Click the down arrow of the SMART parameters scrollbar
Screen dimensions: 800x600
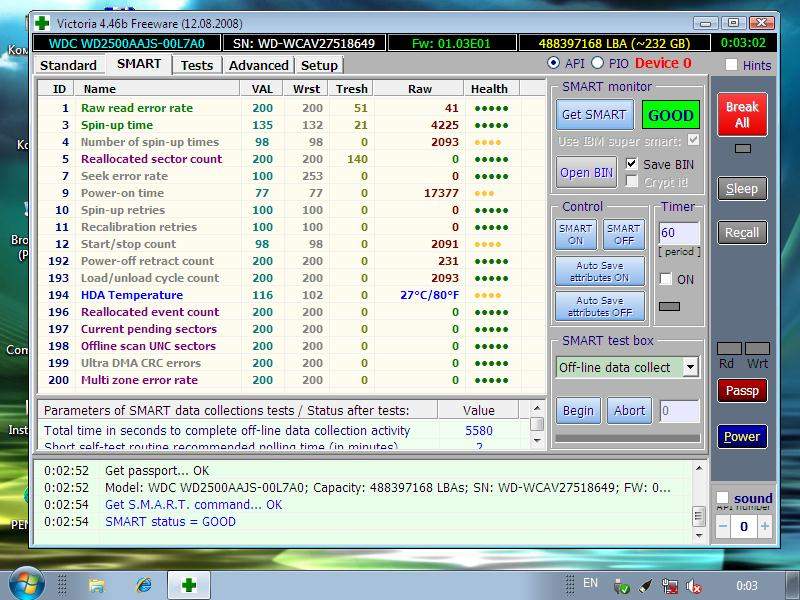537,440
